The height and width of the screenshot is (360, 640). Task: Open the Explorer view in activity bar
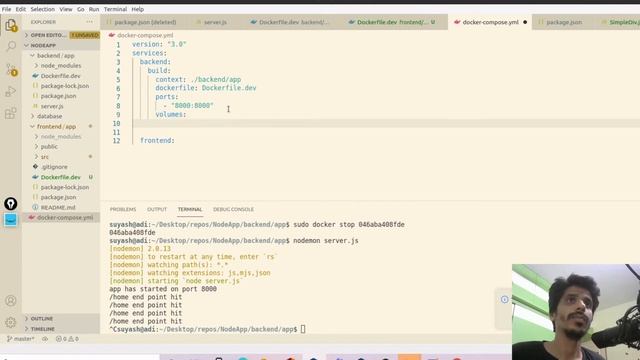pyautogui.click(x=11, y=25)
